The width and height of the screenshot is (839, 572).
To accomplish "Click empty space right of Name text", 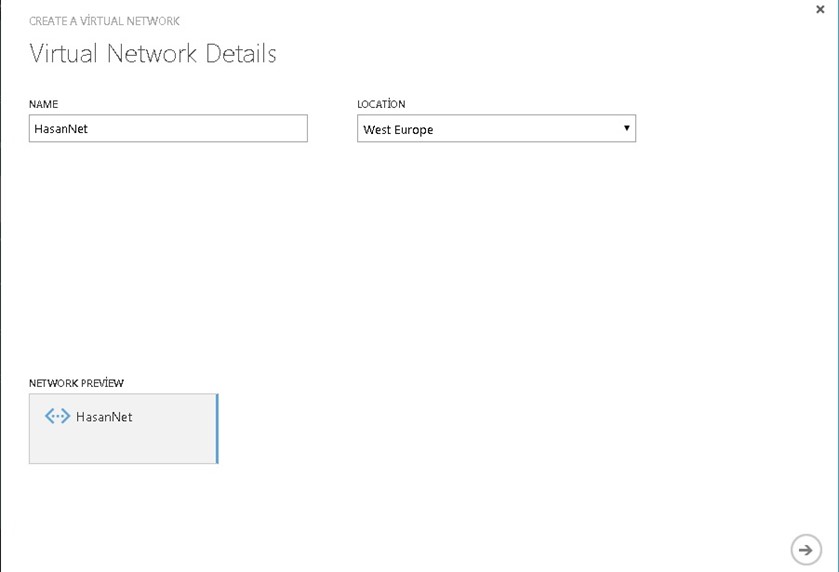I will [220, 129].
